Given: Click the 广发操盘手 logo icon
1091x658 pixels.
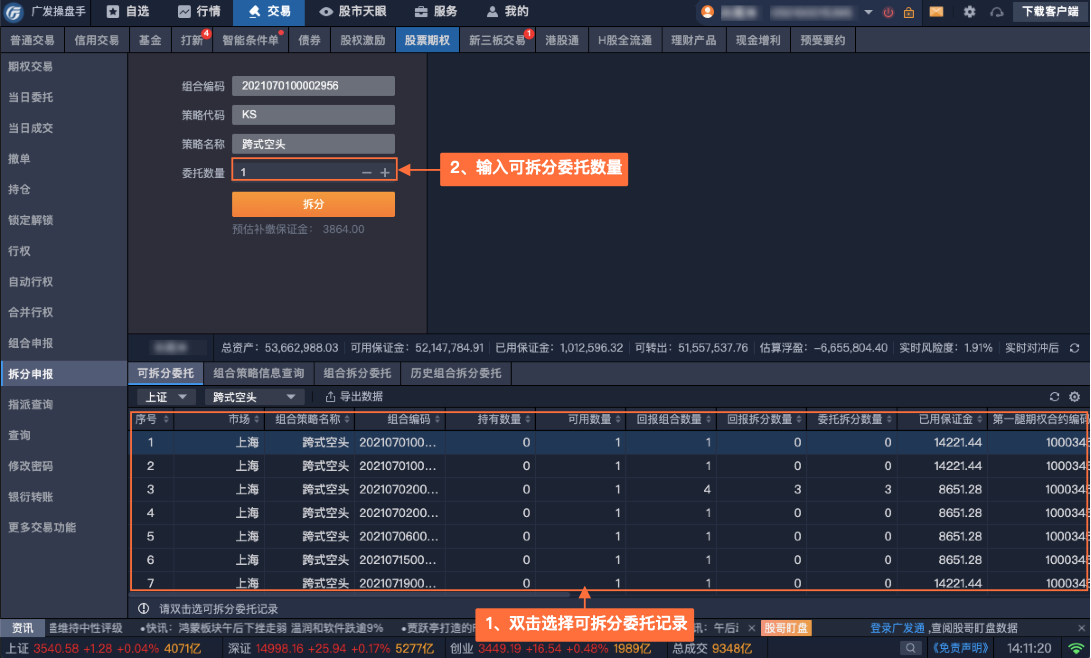Looking at the screenshot, I should [14, 12].
